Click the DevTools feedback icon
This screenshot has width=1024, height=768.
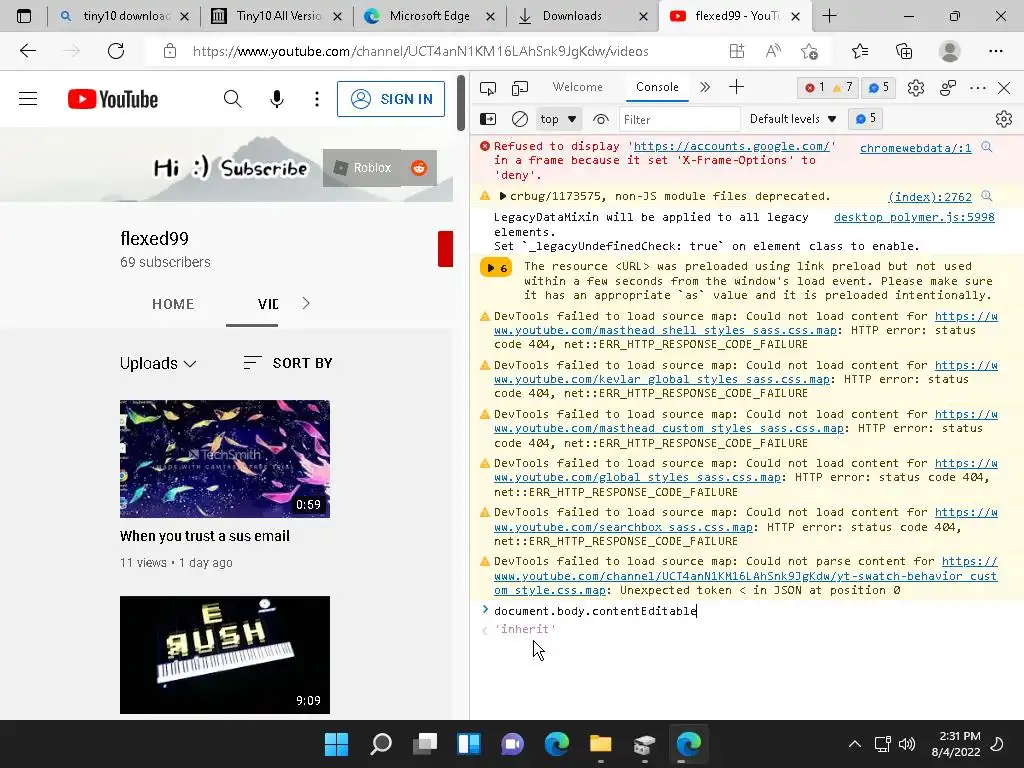tap(948, 88)
